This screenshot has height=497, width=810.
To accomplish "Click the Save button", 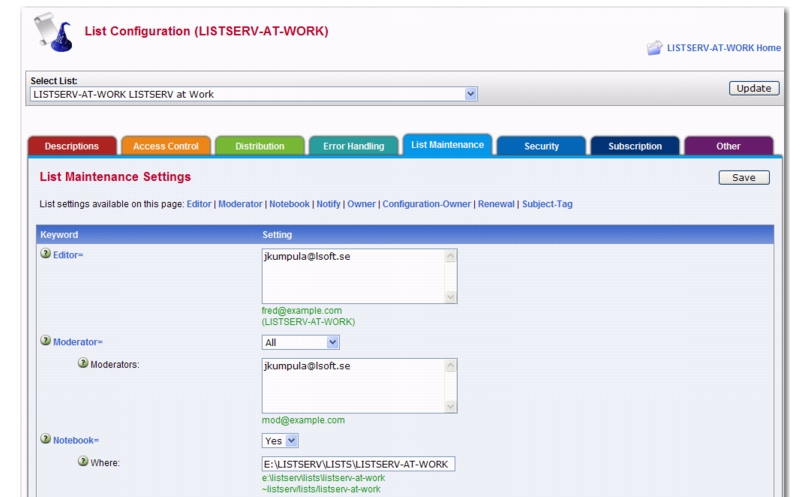I will click(744, 178).
